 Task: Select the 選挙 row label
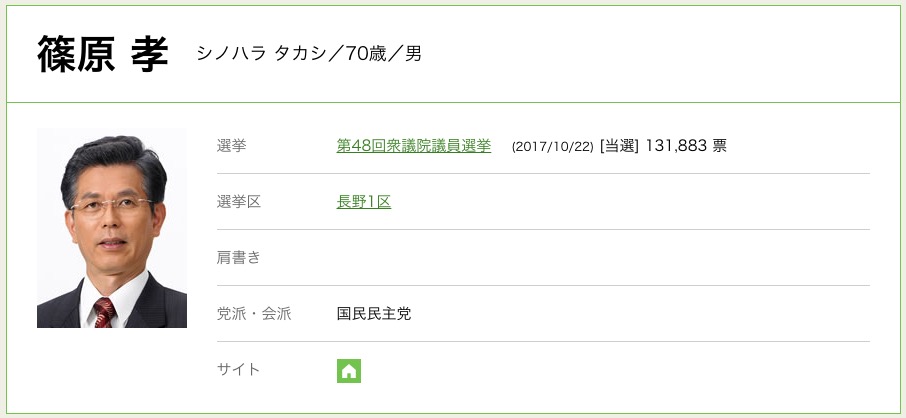point(231,146)
